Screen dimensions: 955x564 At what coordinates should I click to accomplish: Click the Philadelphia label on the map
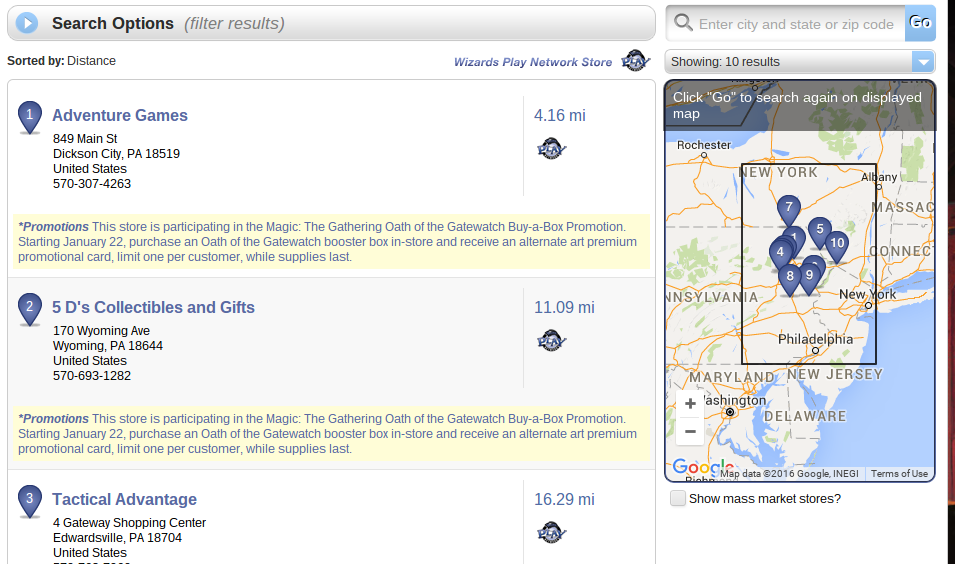815,339
